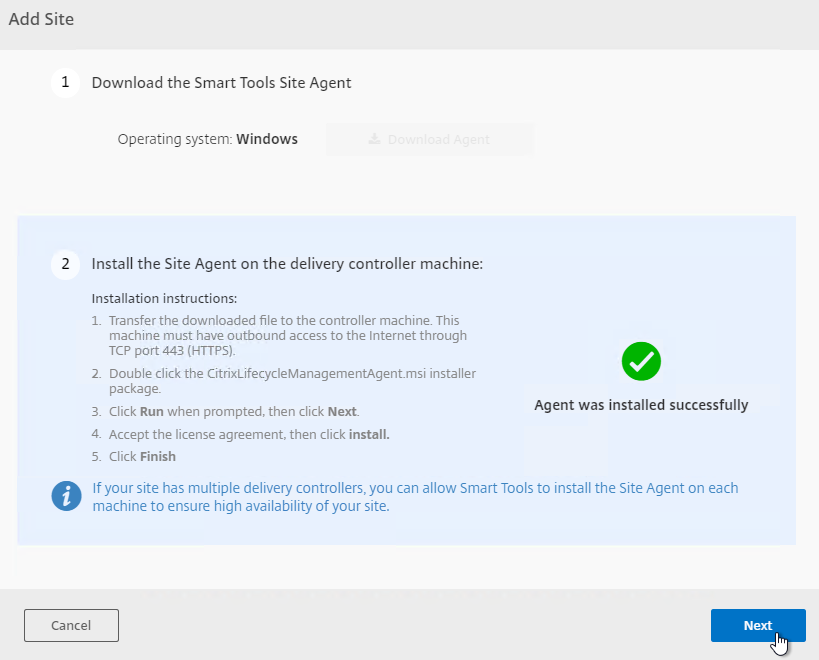The image size is (819, 660).
Task: Click the Download Agent button
Action: tap(429, 139)
